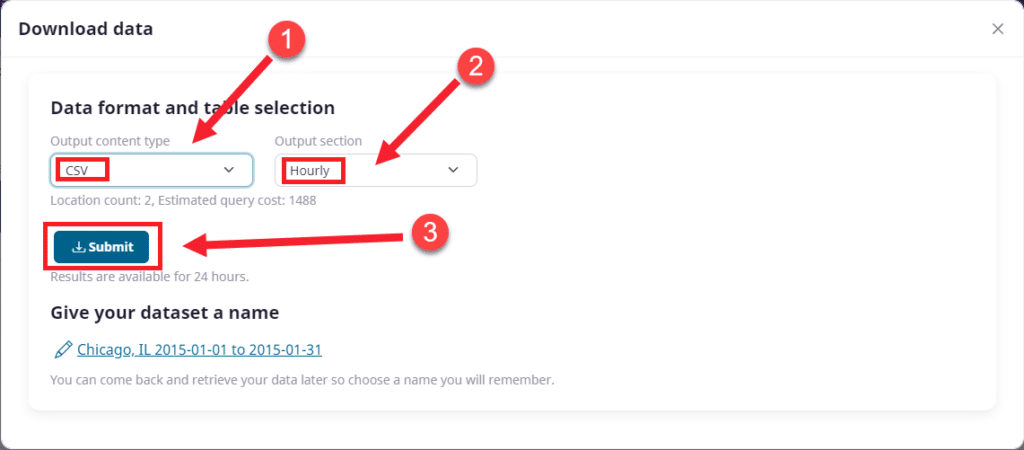
Task: Click the Hourly value text
Action: point(309,171)
